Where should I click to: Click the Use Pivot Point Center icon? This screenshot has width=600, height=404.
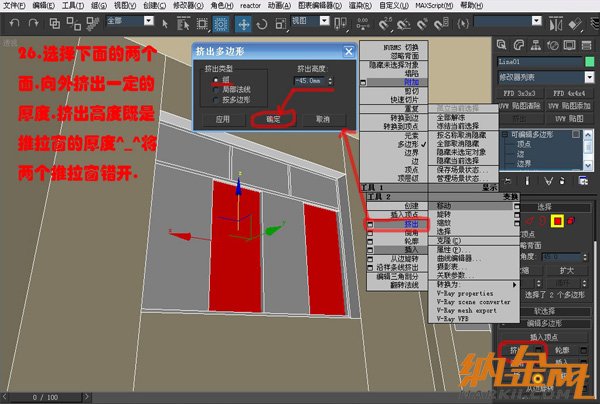pos(340,24)
